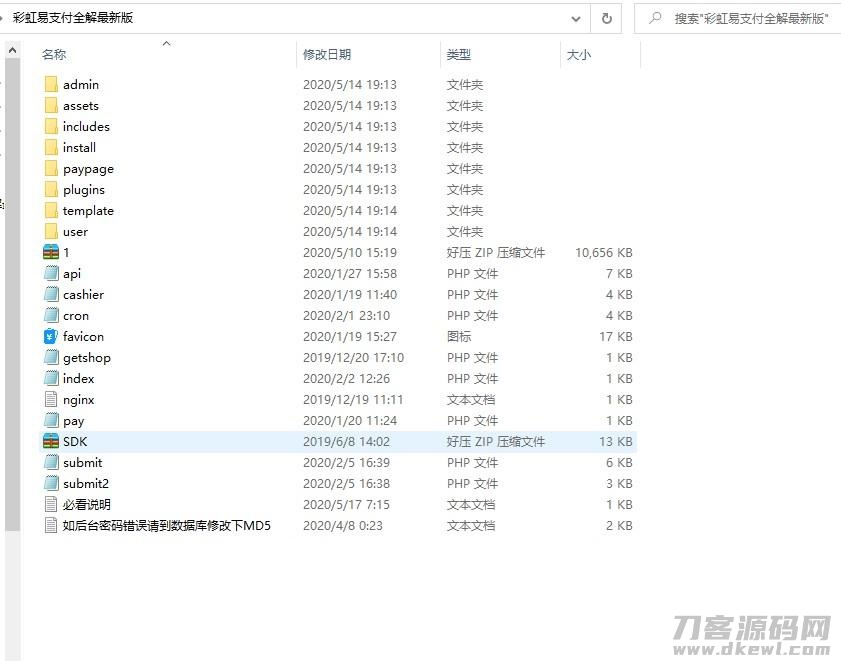Open the includes folder
The image size is (841, 661).
[85, 127]
